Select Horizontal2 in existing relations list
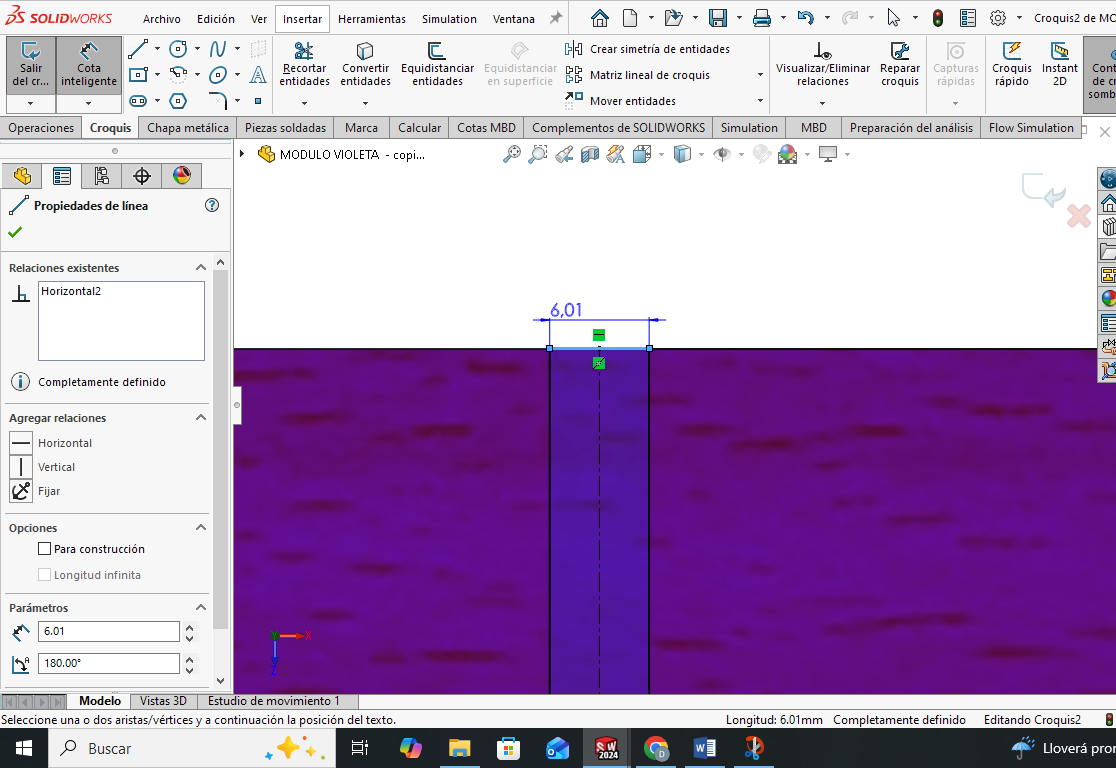Viewport: 1116px width, 768px height. tap(71, 291)
